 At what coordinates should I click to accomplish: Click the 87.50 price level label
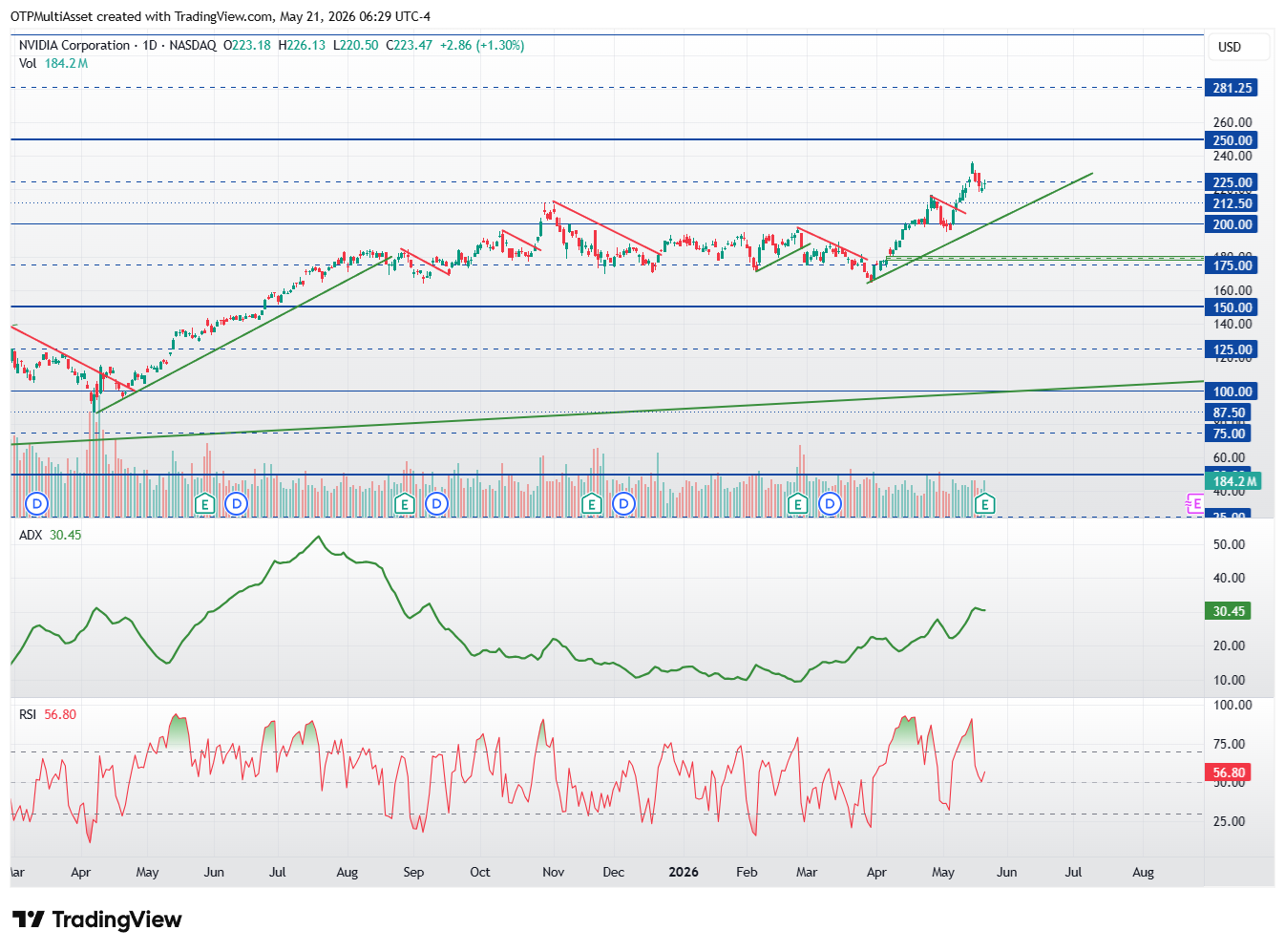pyautogui.click(x=1229, y=413)
